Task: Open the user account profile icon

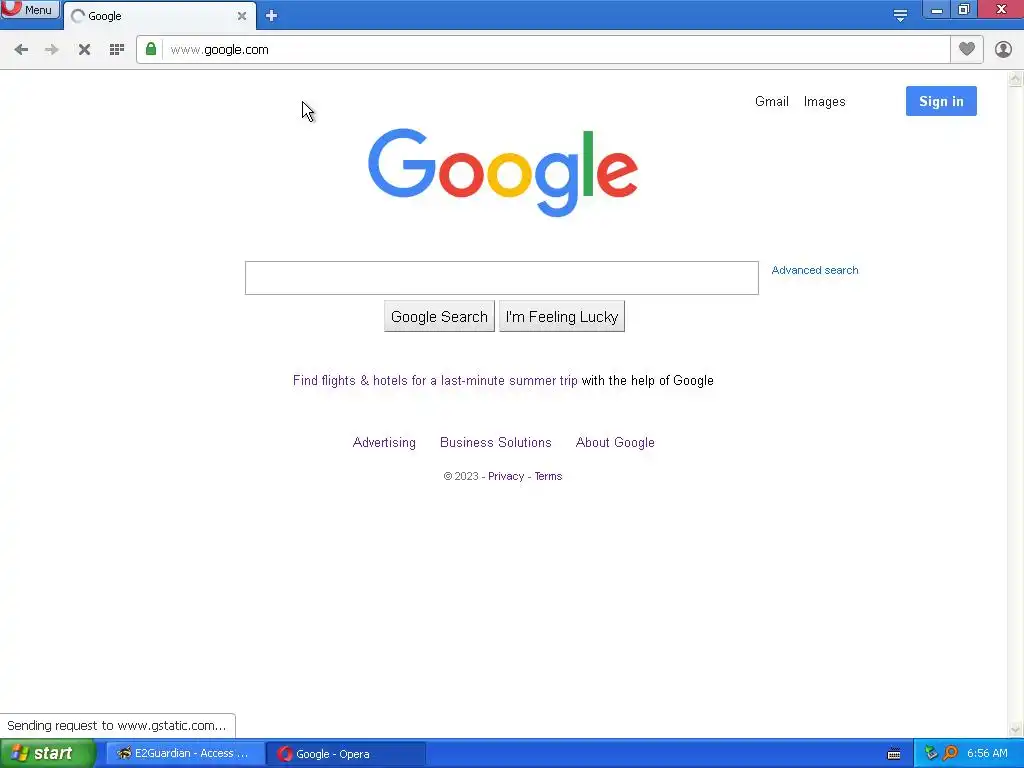Action: tap(1003, 49)
